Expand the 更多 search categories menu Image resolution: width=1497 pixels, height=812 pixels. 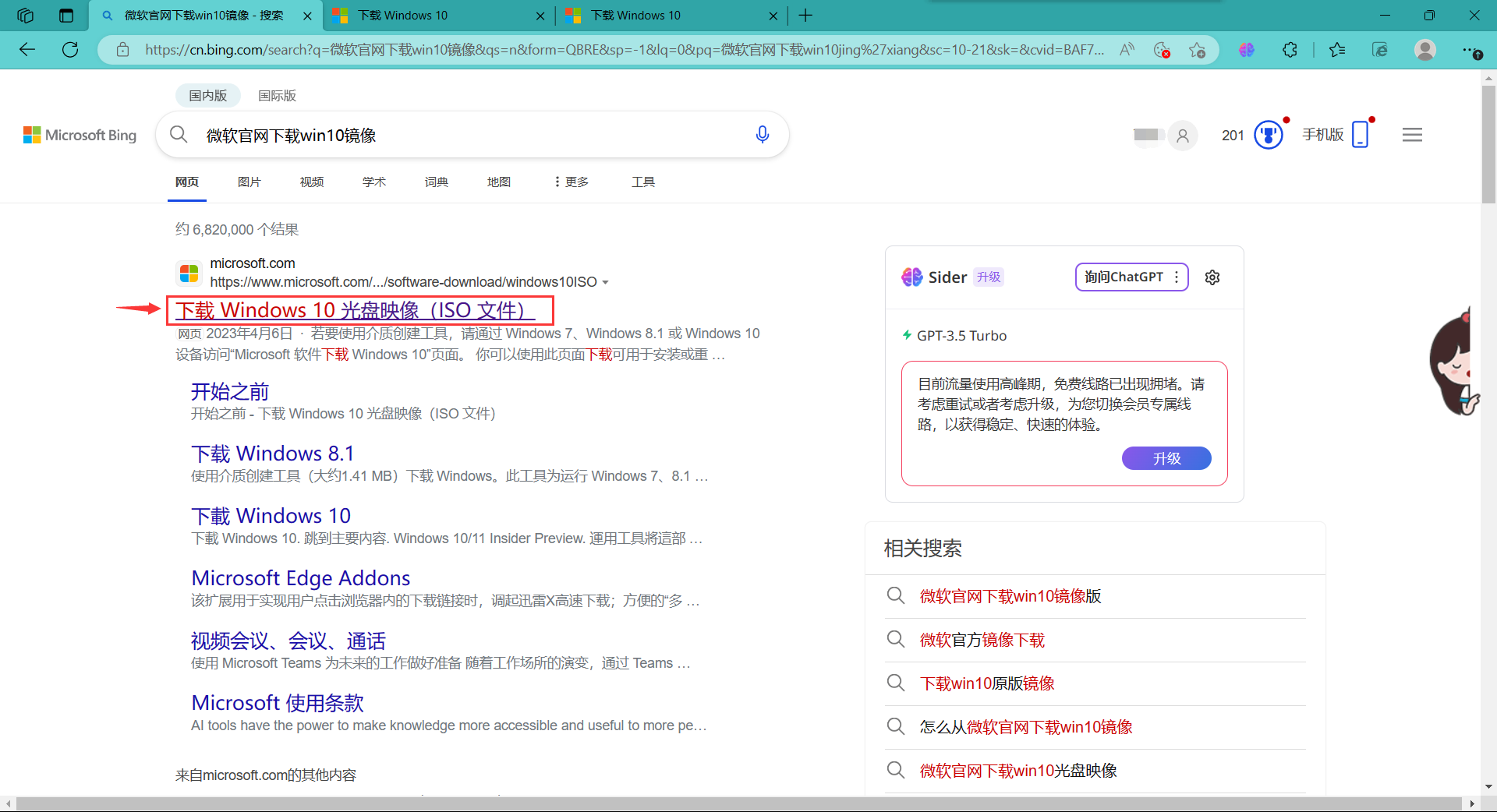pos(572,182)
